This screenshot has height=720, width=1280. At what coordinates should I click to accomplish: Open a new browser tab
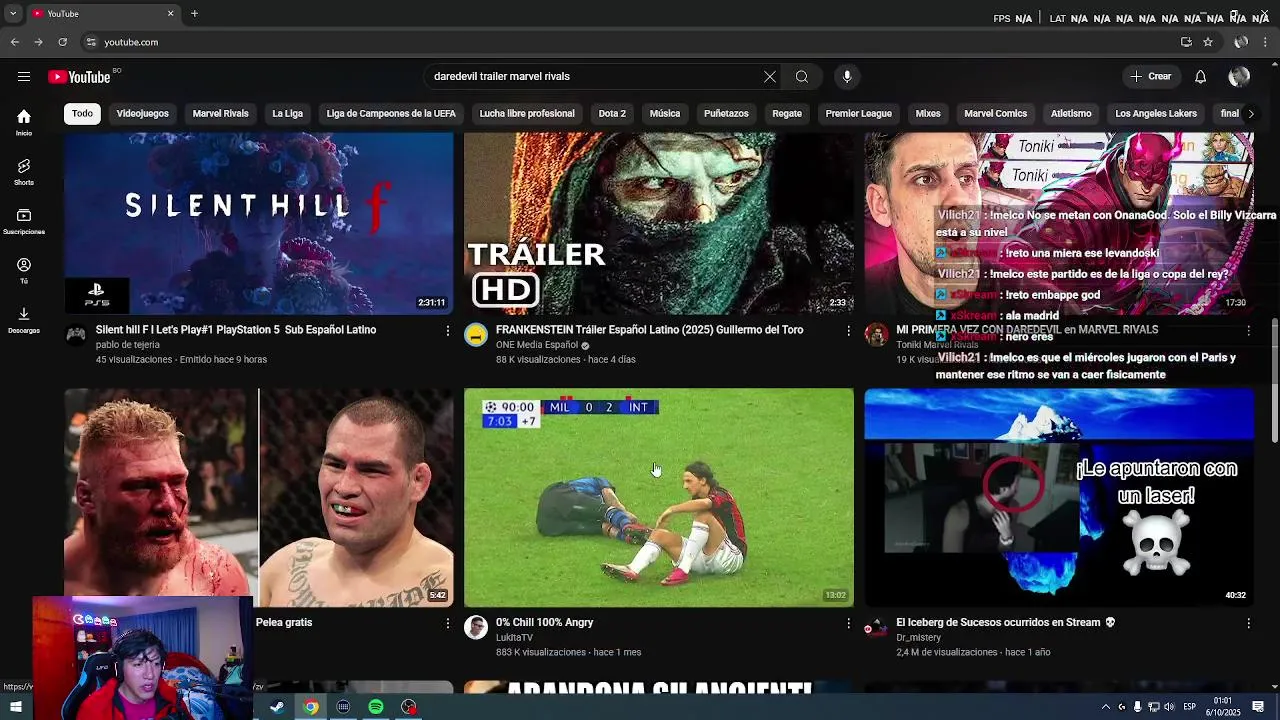click(x=194, y=14)
